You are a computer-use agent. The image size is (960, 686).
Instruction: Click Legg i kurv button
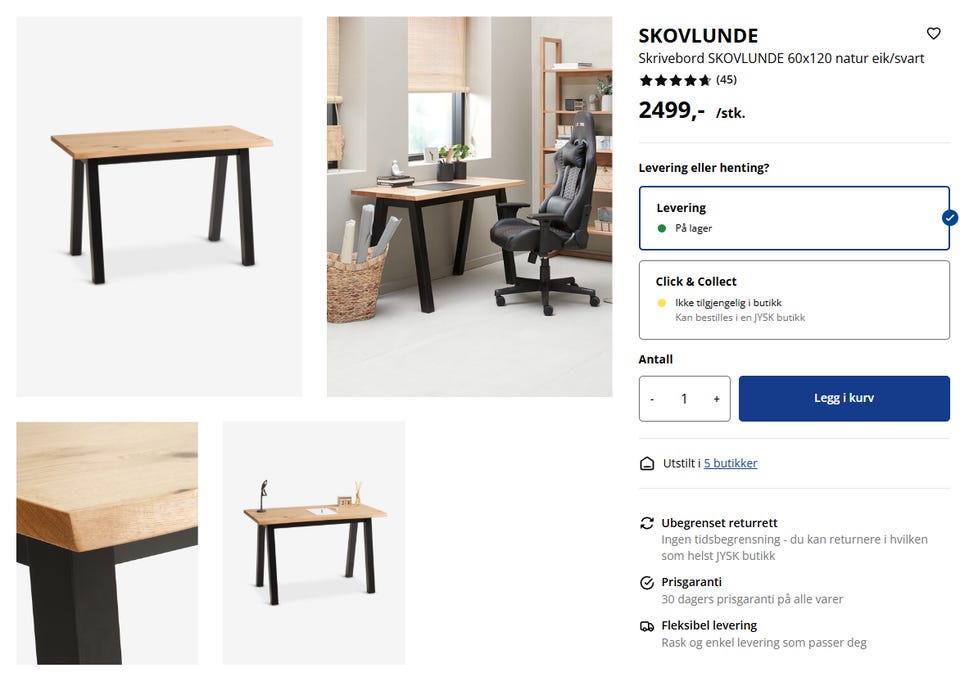(844, 398)
